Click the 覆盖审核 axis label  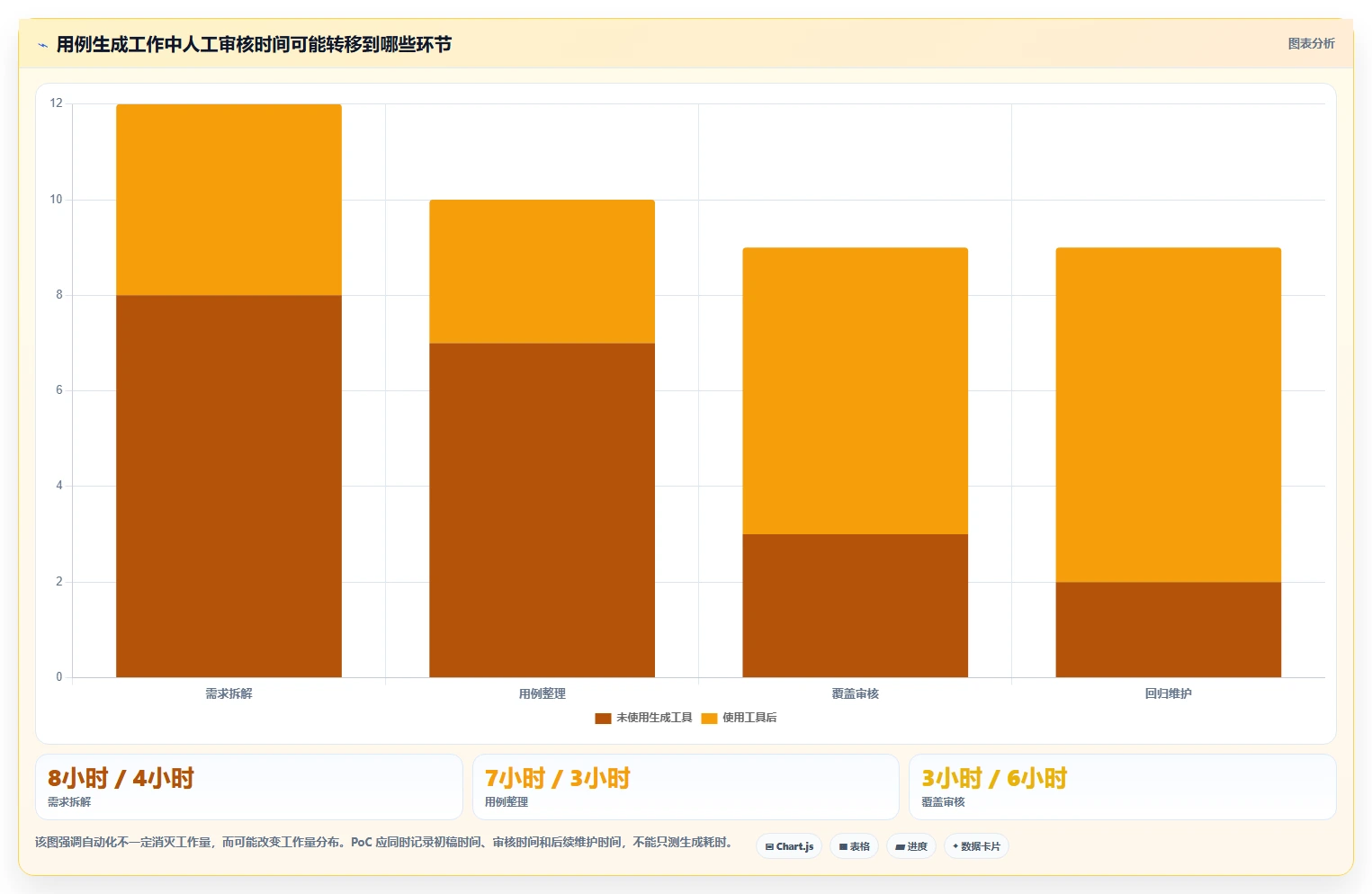855,693
